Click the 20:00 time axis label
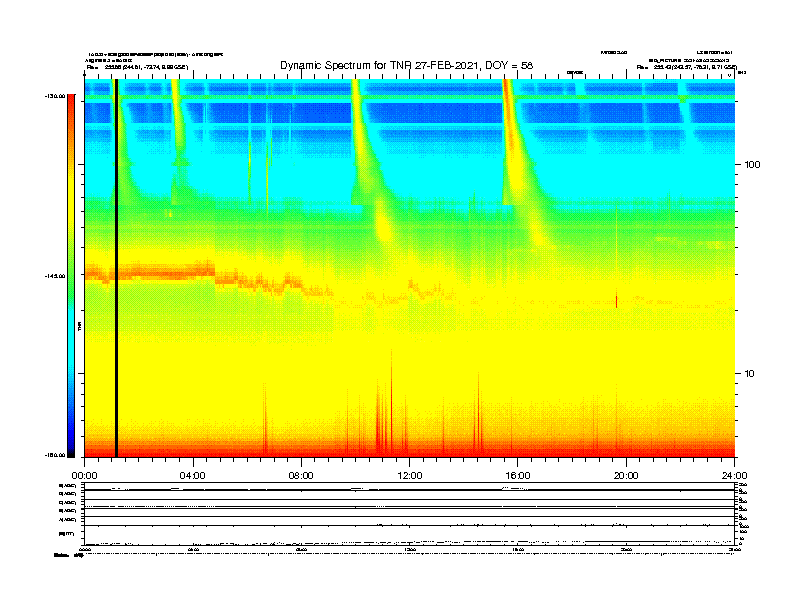792x612 pixels. coord(626,476)
